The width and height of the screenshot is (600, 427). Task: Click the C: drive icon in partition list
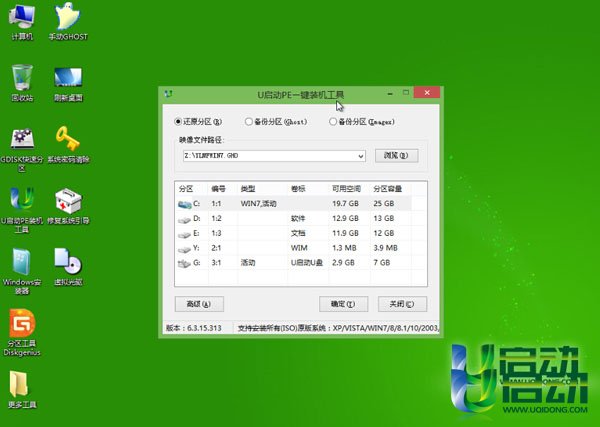[185, 205]
